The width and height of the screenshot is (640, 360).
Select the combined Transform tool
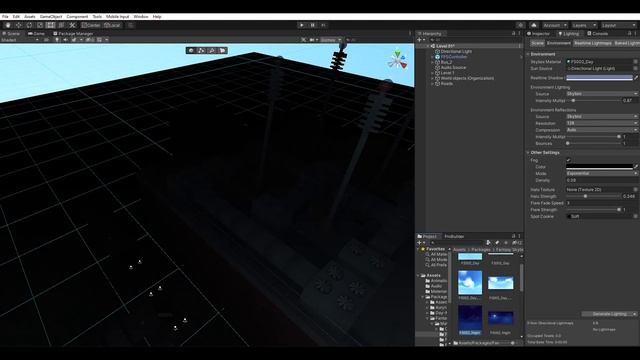(61, 25)
